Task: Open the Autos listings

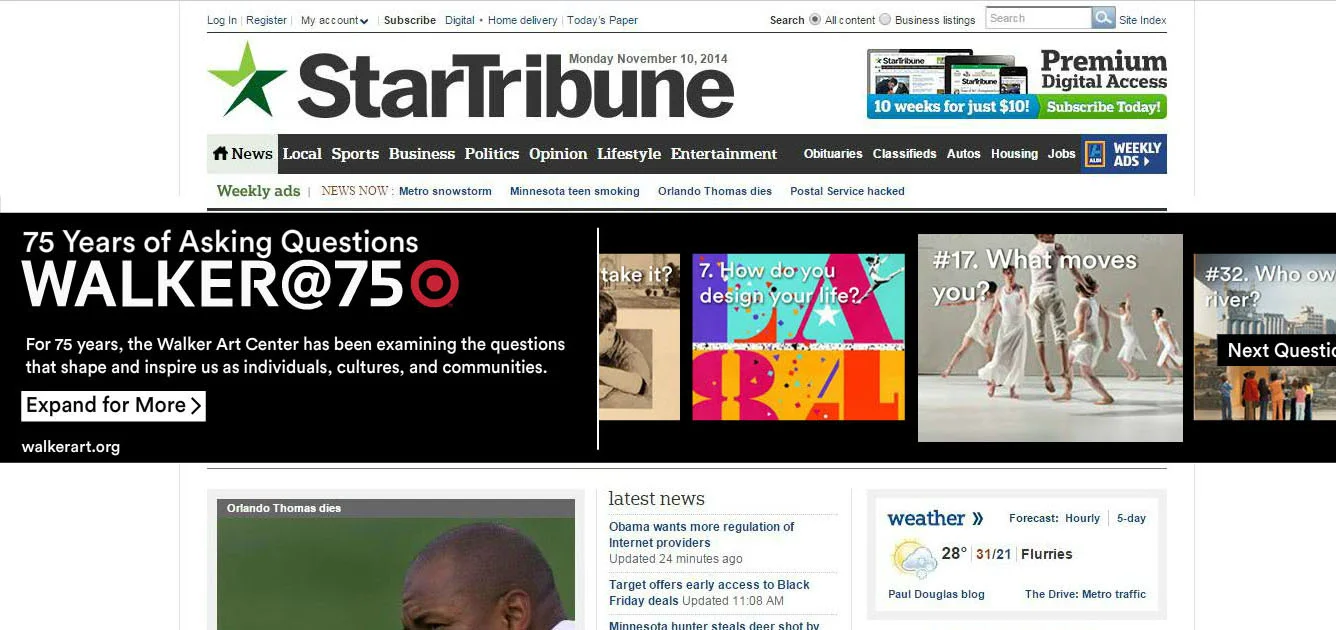Action: point(963,154)
